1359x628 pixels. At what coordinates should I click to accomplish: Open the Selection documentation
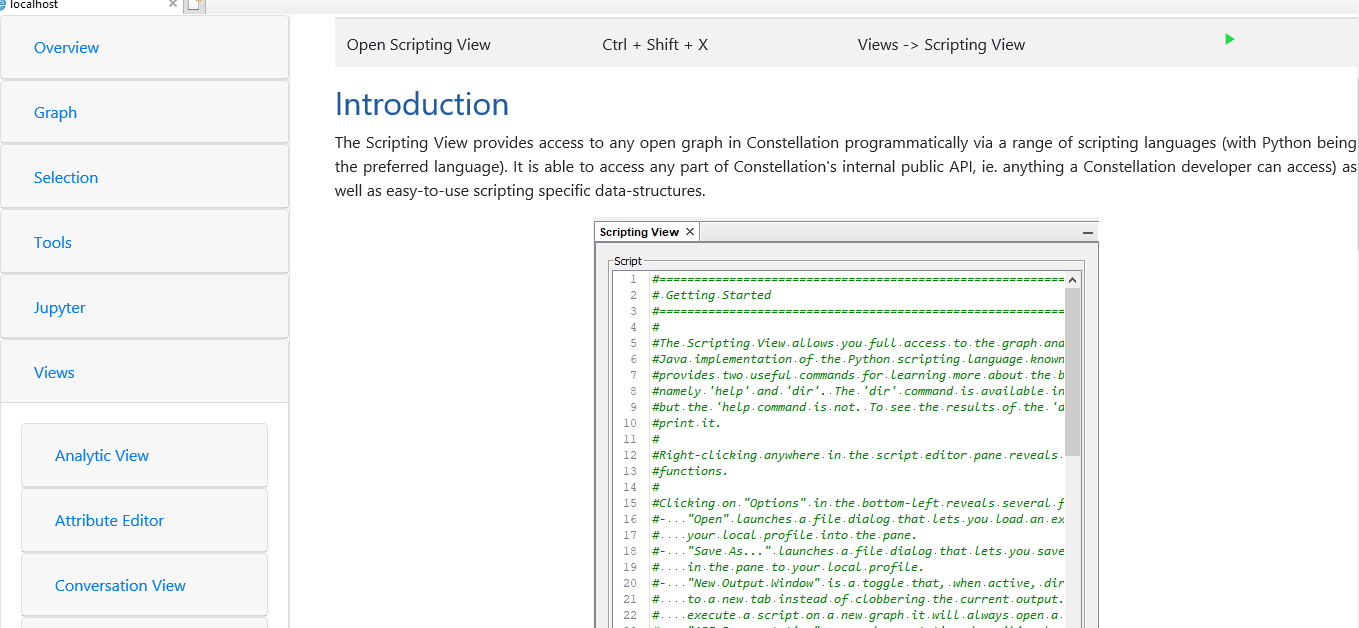point(66,177)
